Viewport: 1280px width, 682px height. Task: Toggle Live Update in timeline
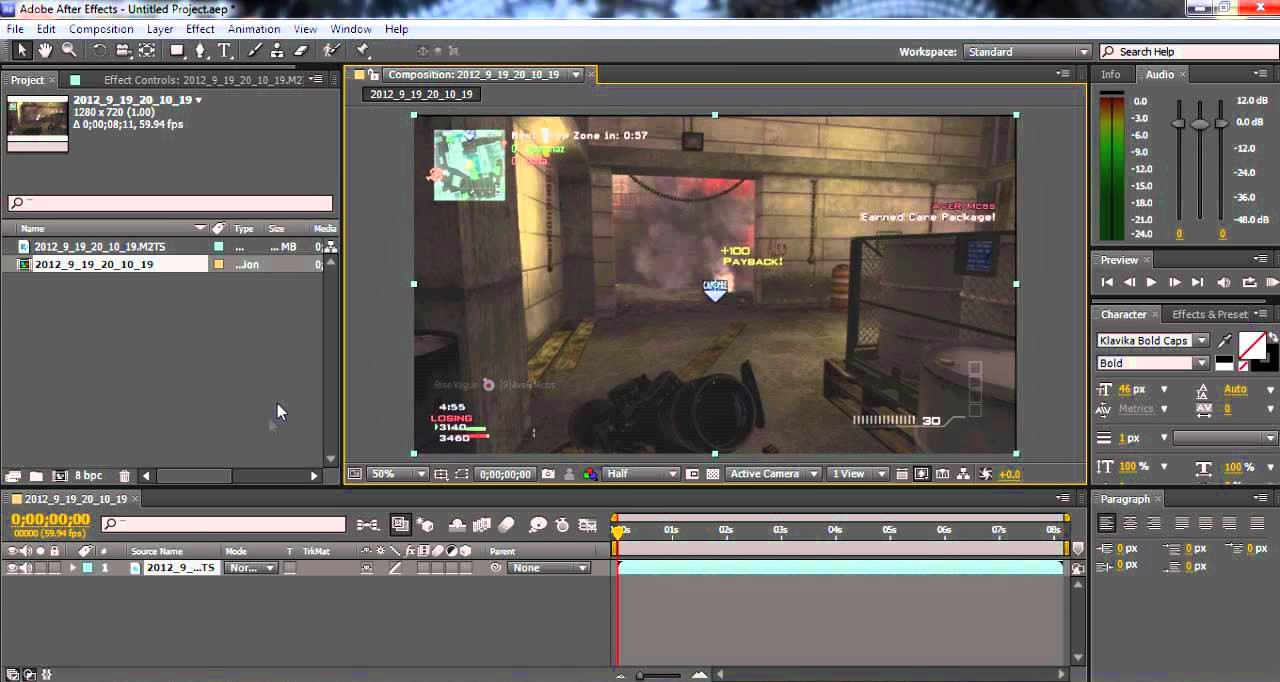tap(400, 525)
